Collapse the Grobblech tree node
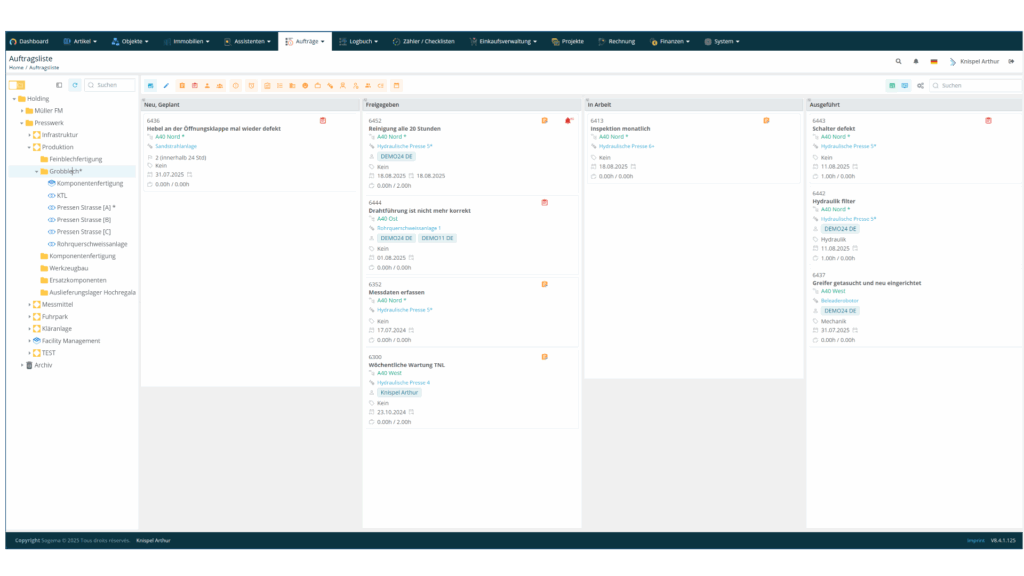 click(x=36, y=171)
